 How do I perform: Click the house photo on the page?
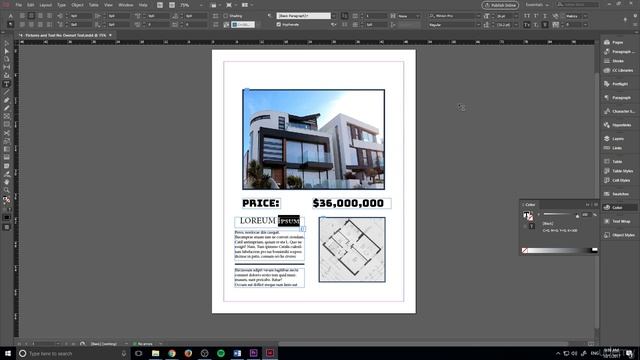point(313,140)
